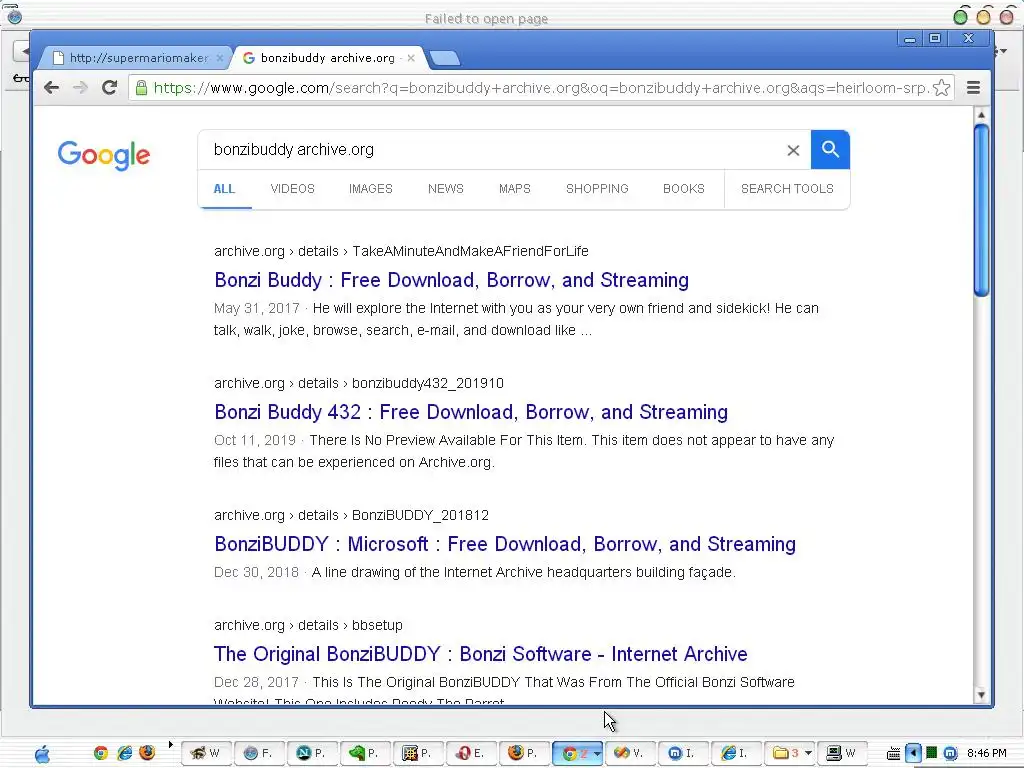The image size is (1024, 768).
Task: Click the bonzibuddy432_201910 breadcrumb URL
Action: point(428,383)
